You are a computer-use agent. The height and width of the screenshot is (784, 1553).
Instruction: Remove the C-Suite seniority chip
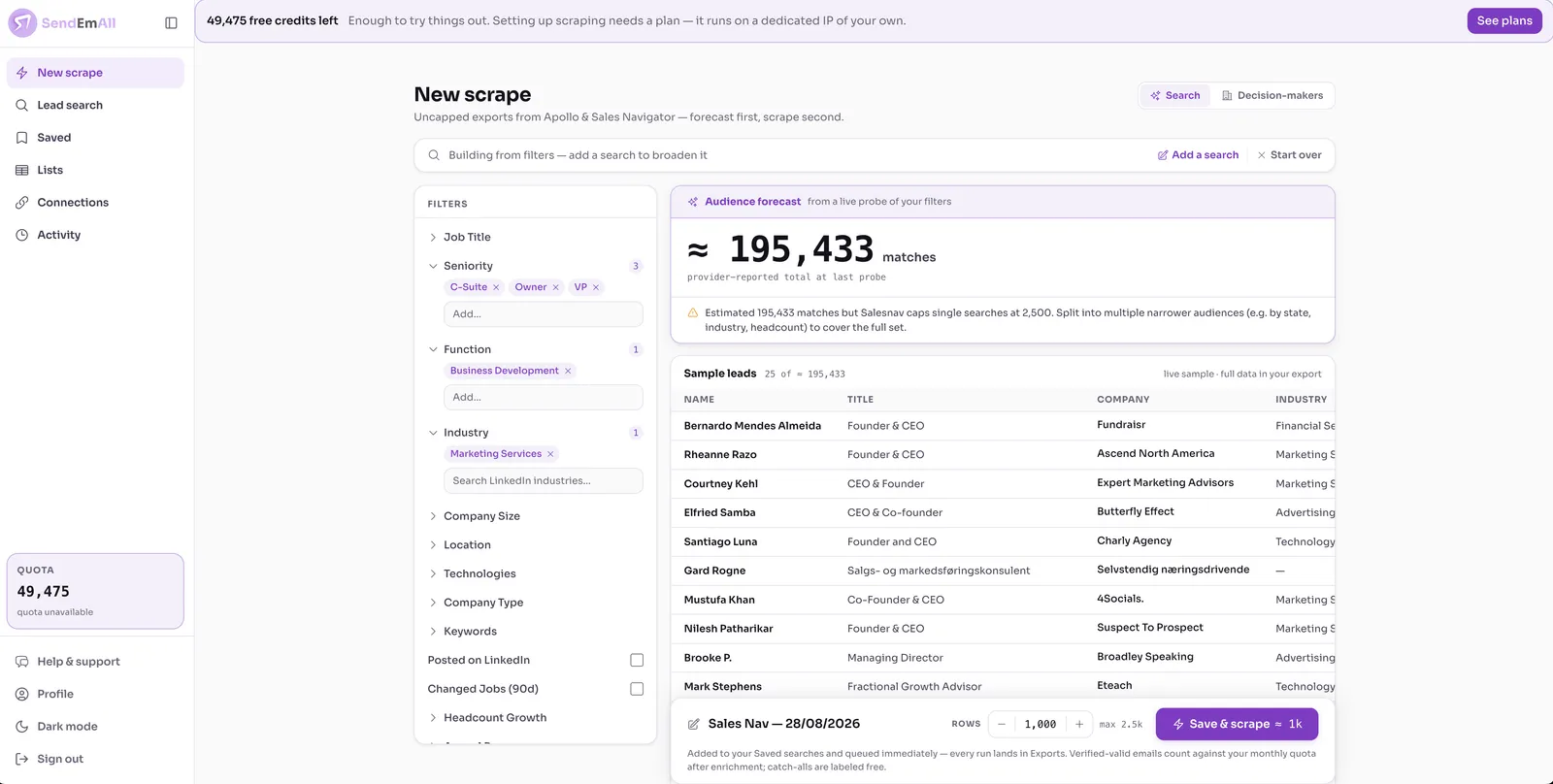click(496, 287)
